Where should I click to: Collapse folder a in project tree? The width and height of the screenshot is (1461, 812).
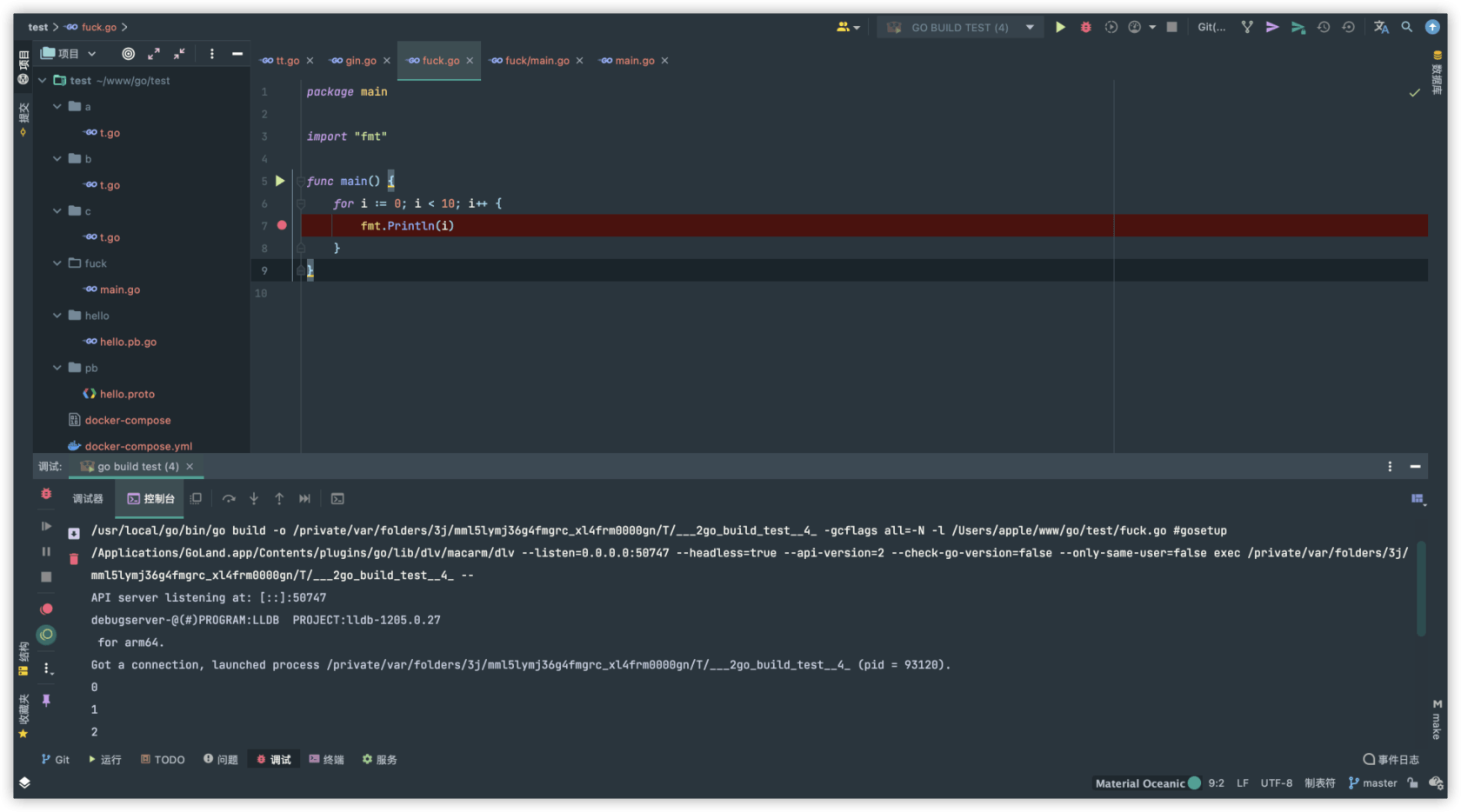(x=57, y=106)
